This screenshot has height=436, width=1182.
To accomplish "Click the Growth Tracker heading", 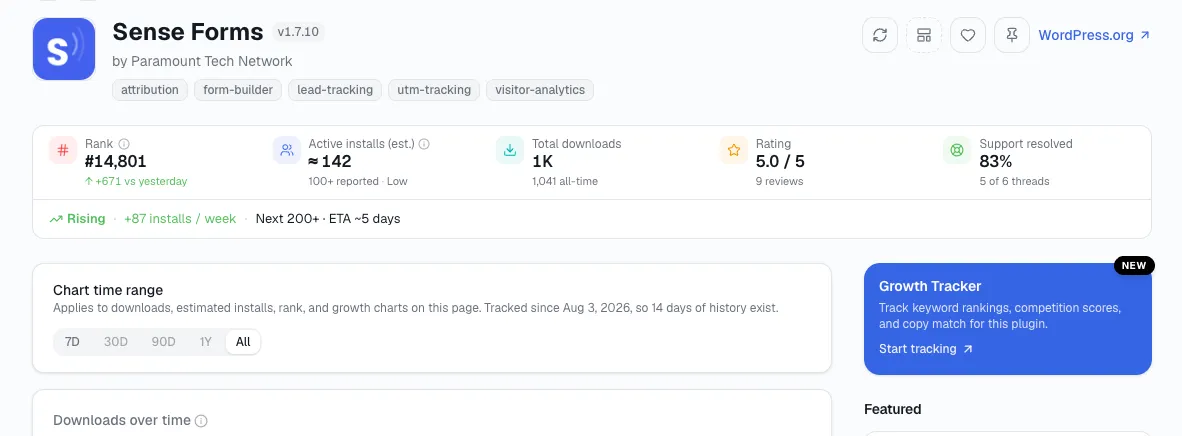I will pos(930,287).
